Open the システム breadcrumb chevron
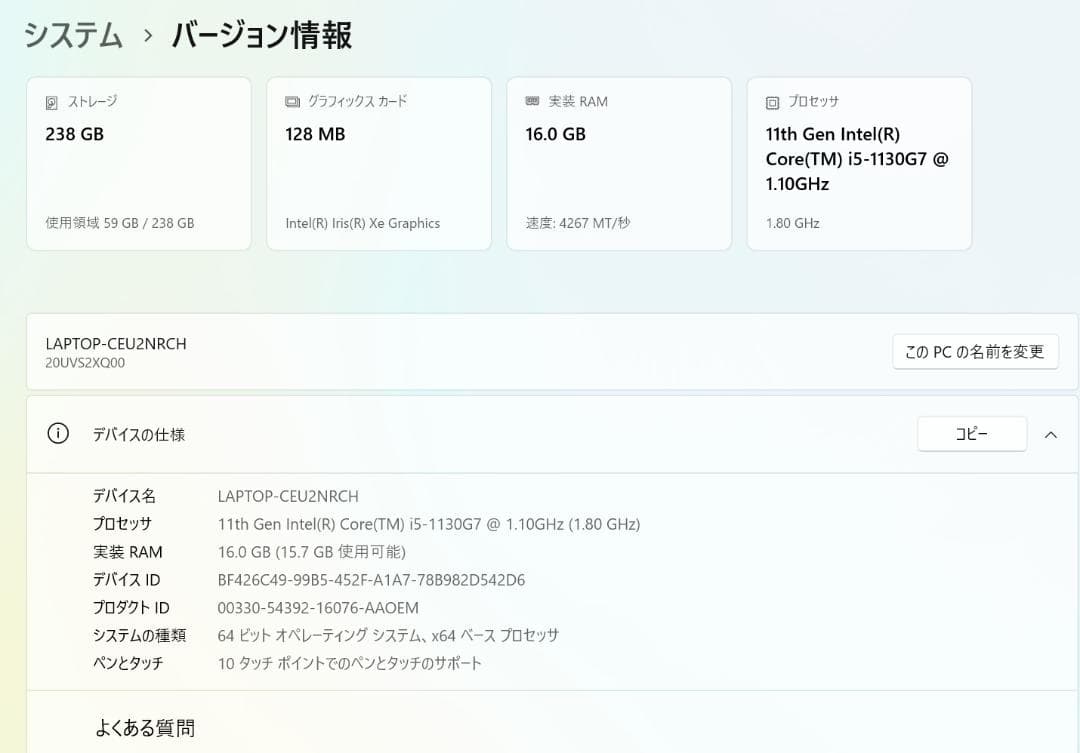1080x753 pixels. (146, 34)
